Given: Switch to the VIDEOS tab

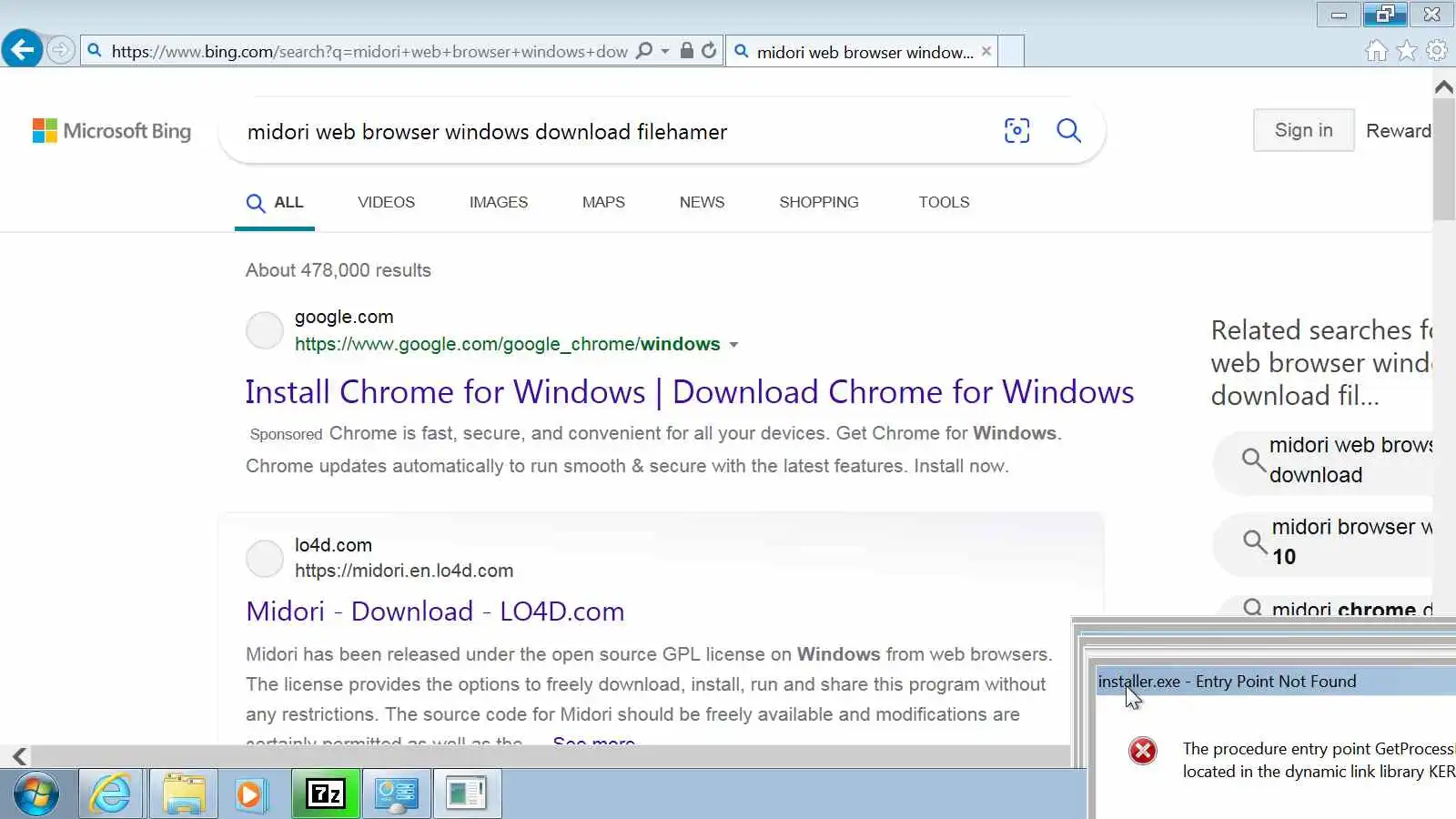Looking at the screenshot, I should 386,202.
